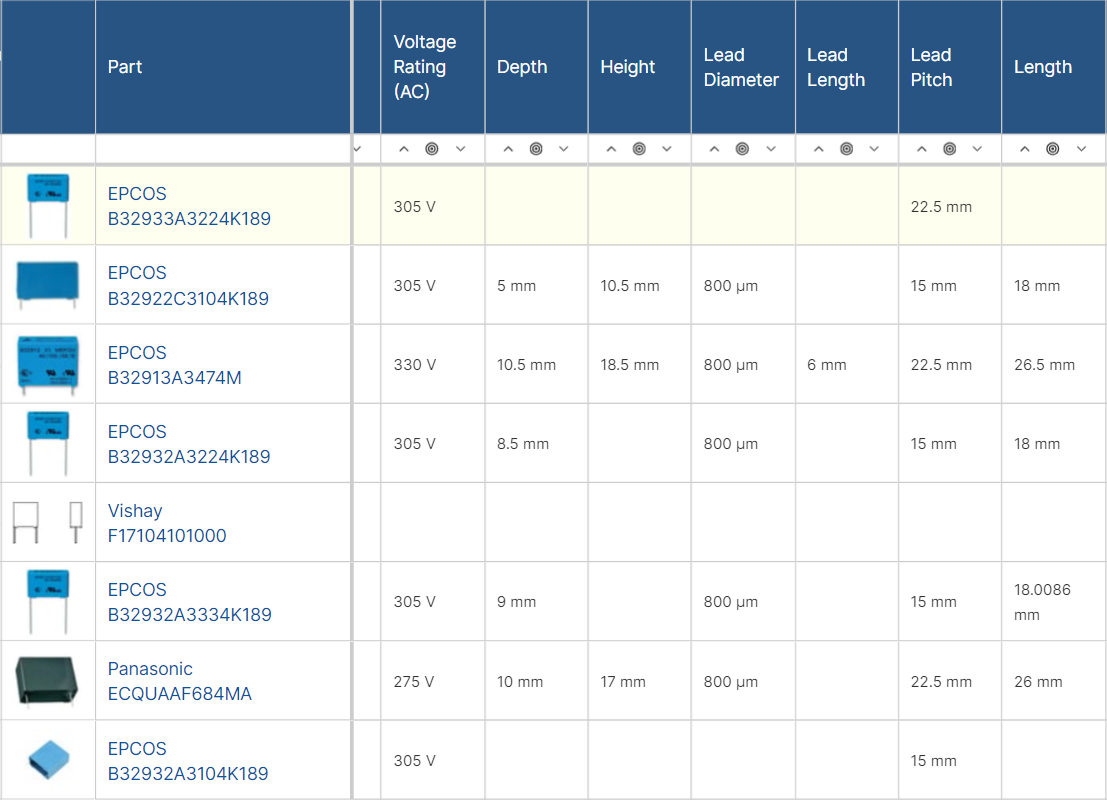Click the Lead Diameter column header

pos(743,67)
